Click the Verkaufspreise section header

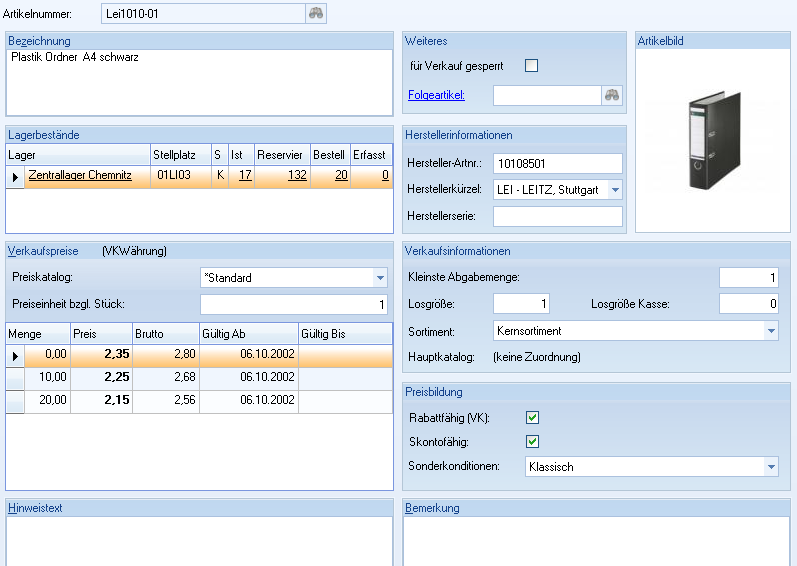coord(43,251)
